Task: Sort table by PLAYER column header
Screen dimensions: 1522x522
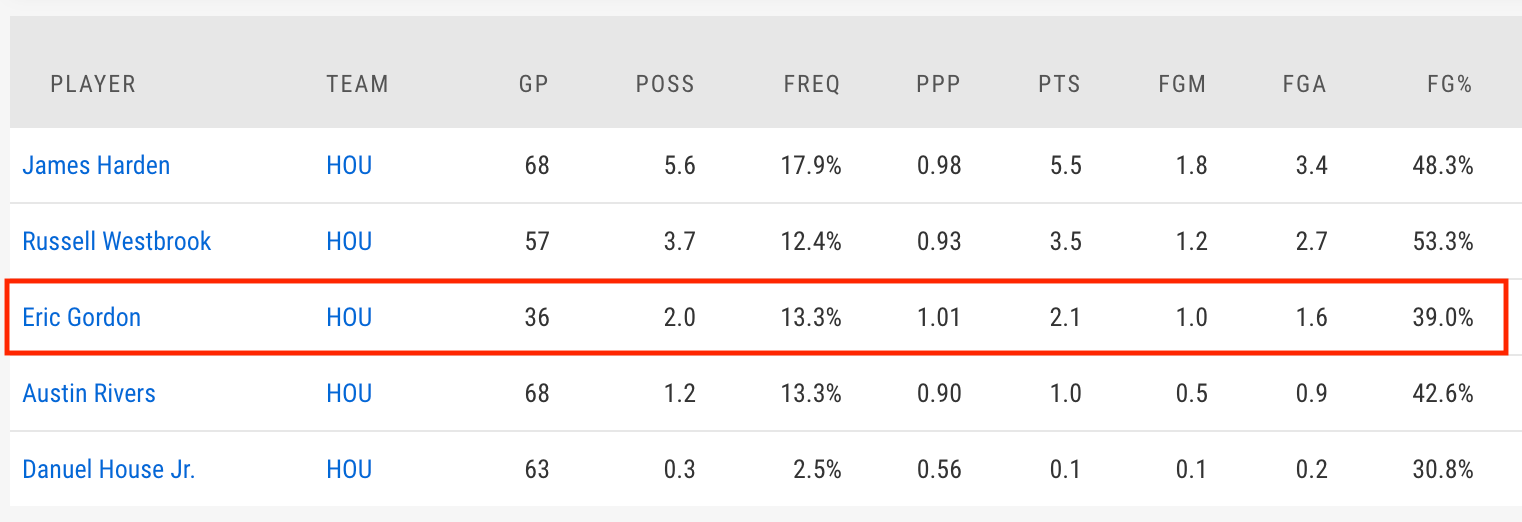Action: click(93, 84)
